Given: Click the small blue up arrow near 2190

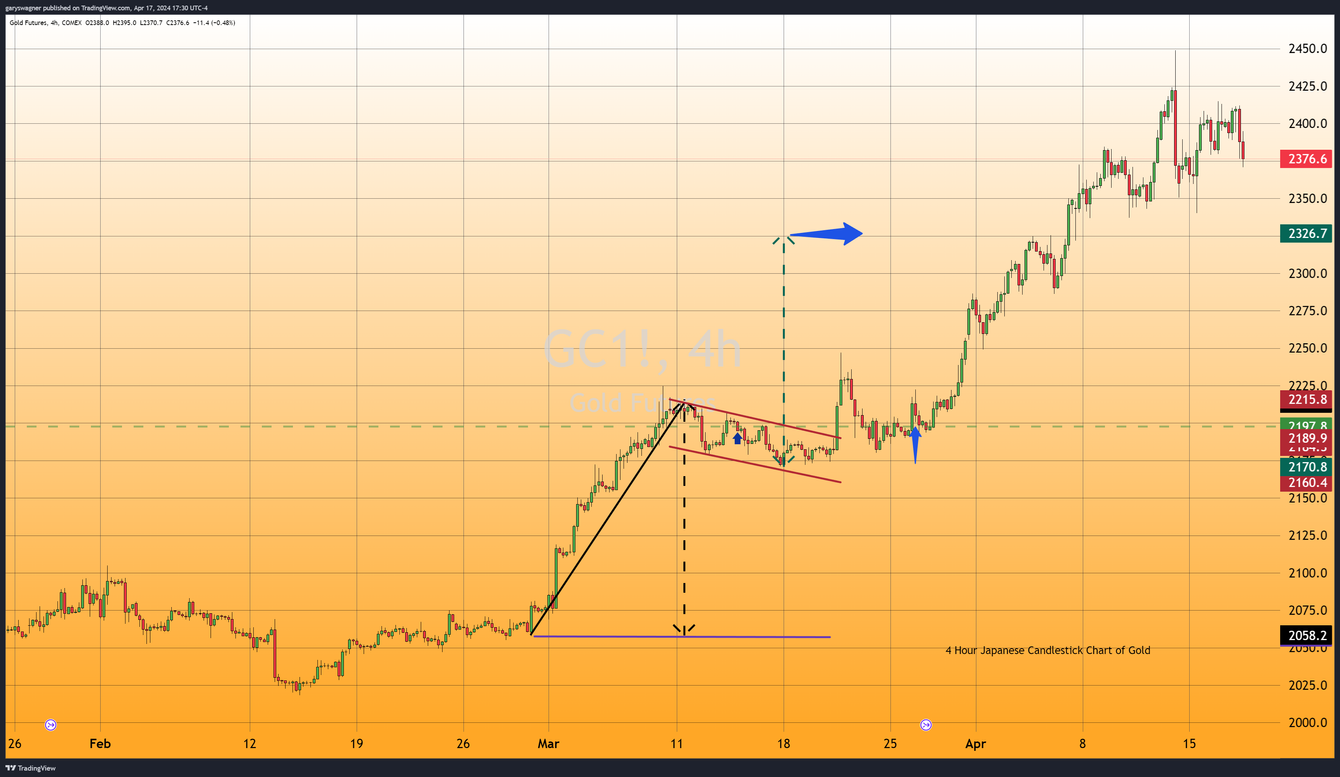Looking at the screenshot, I should pos(737,437).
